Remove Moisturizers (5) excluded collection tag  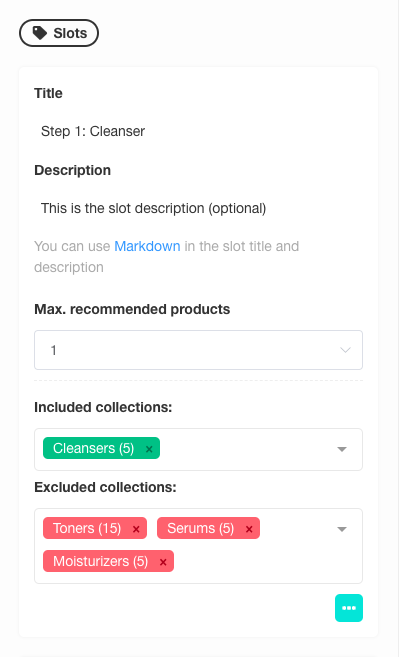tap(163, 562)
